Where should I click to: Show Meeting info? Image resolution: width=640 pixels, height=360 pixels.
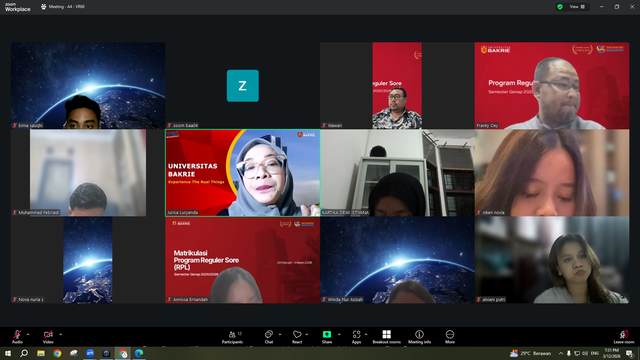[419, 337]
